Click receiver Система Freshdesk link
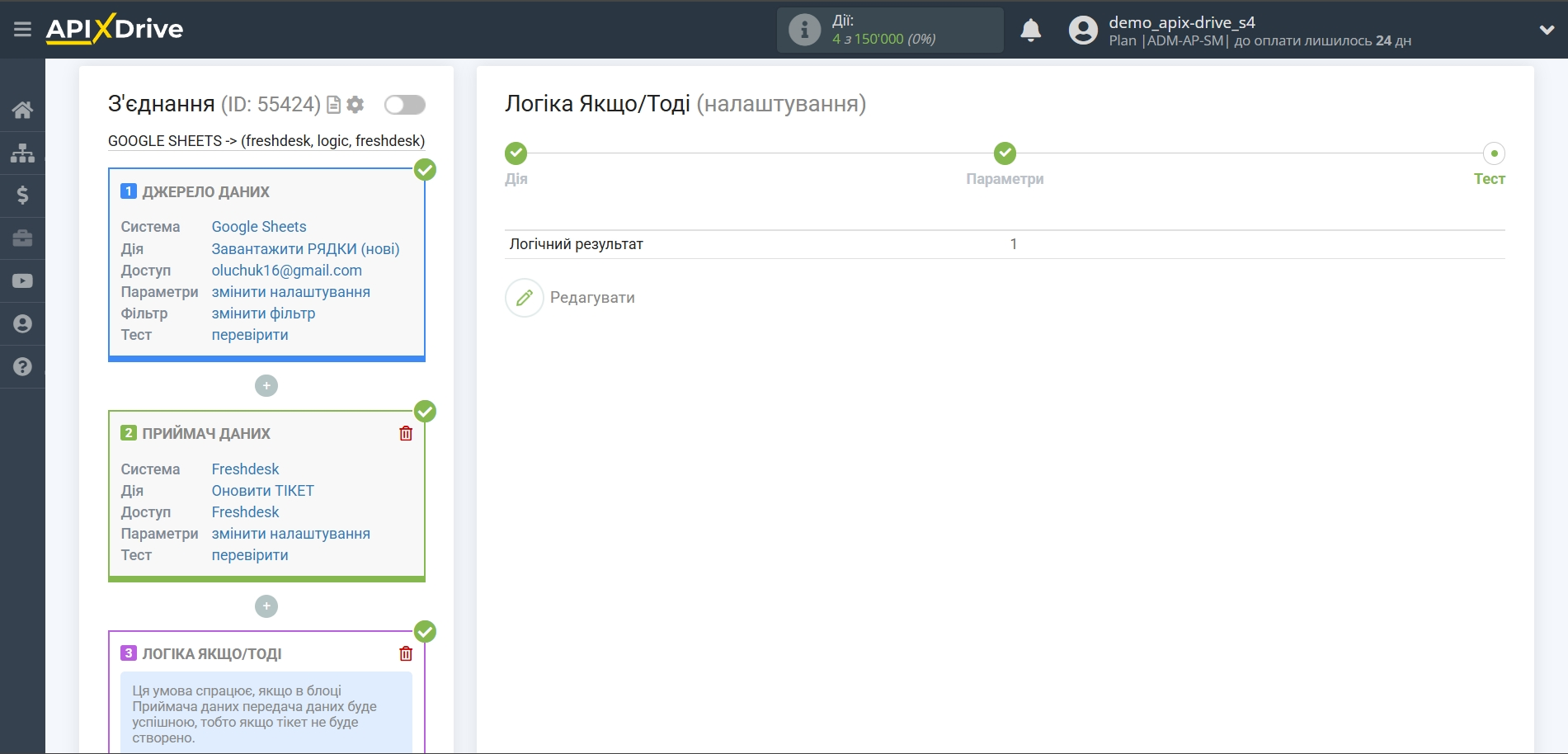Viewport: 1568px width, 754px height. point(245,469)
